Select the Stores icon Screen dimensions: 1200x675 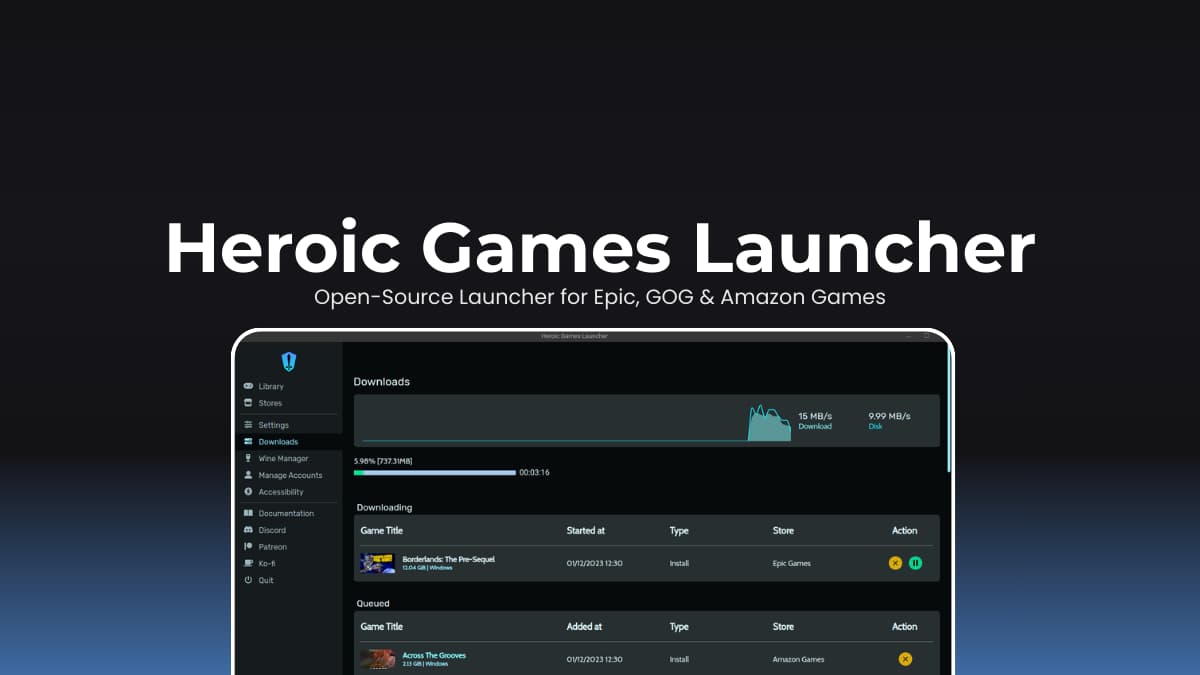point(248,403)
